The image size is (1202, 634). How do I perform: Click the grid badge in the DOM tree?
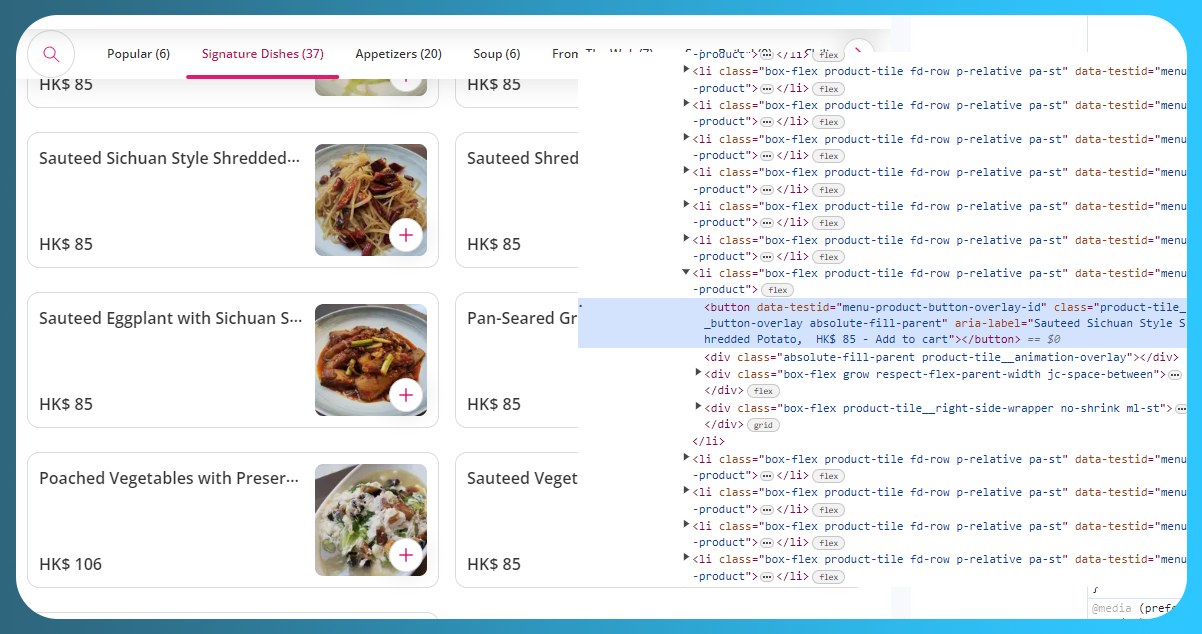tap(763, 425)
